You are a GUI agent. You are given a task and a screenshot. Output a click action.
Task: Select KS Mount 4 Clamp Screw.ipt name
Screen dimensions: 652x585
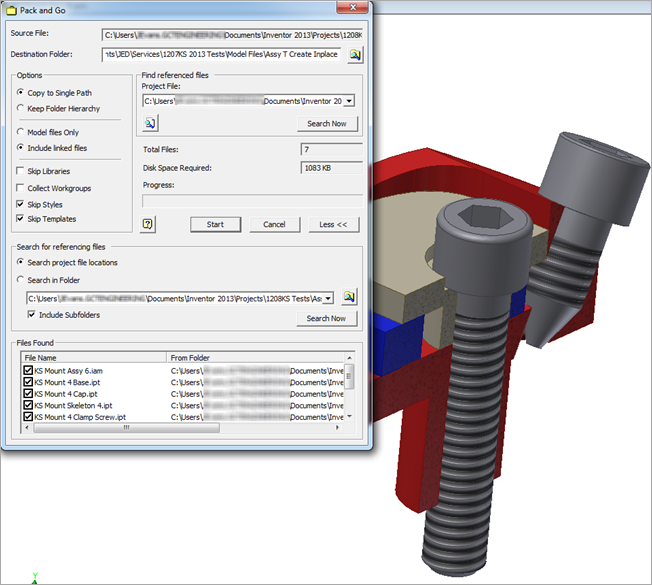coord(80,417)
